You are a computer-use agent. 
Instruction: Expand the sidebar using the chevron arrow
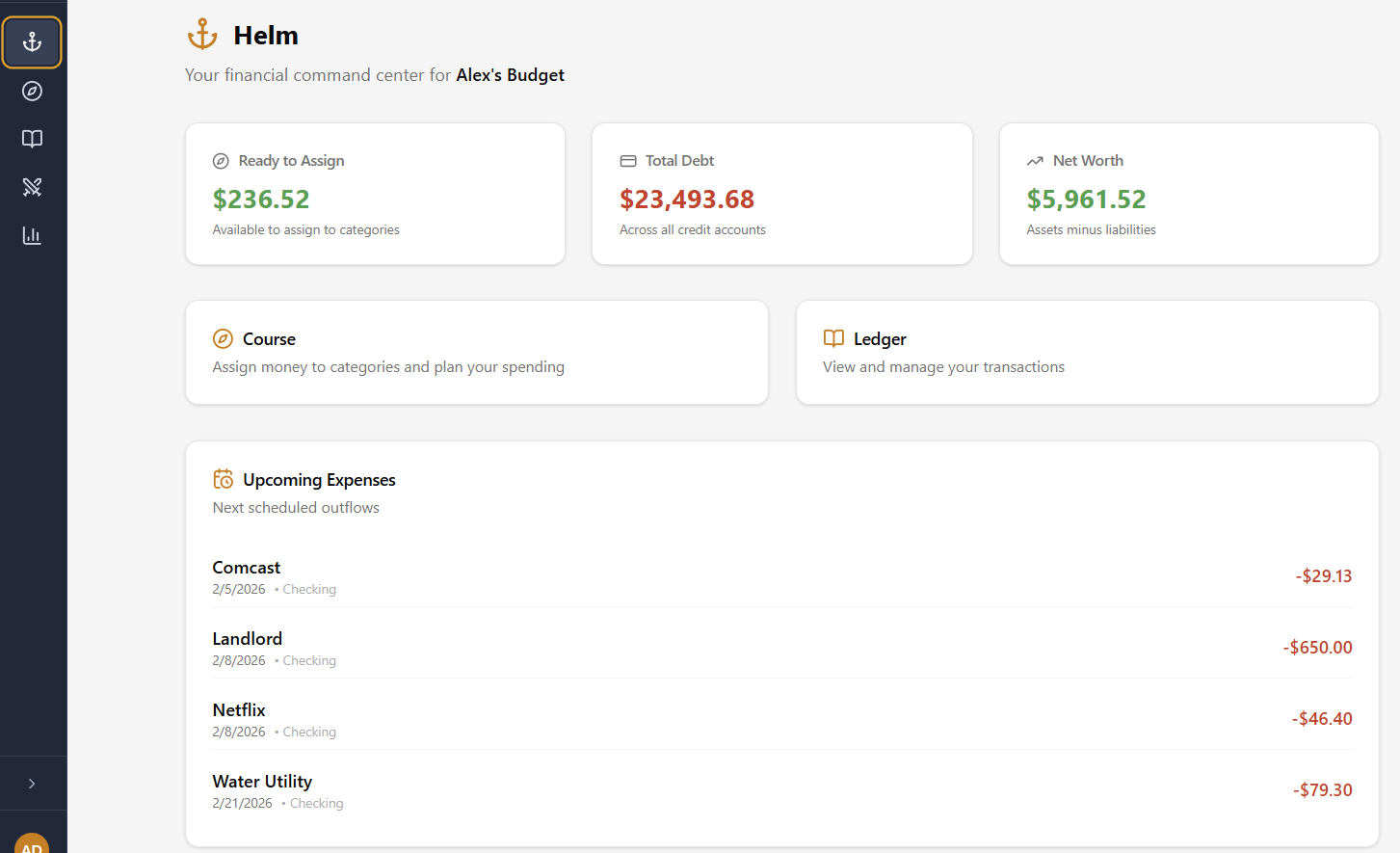click(33, 784)
